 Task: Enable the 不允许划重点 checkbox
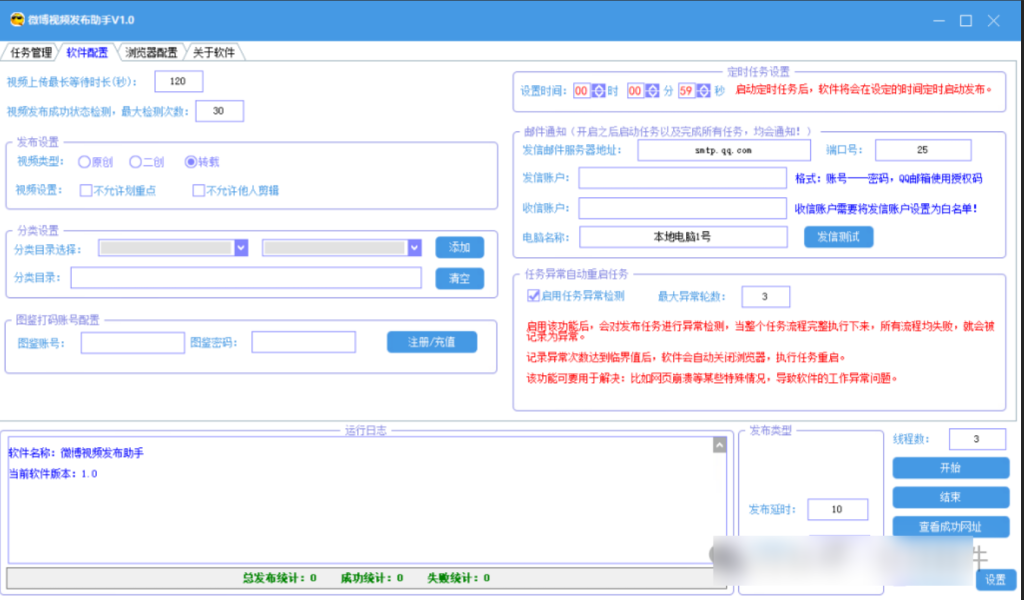86,190
